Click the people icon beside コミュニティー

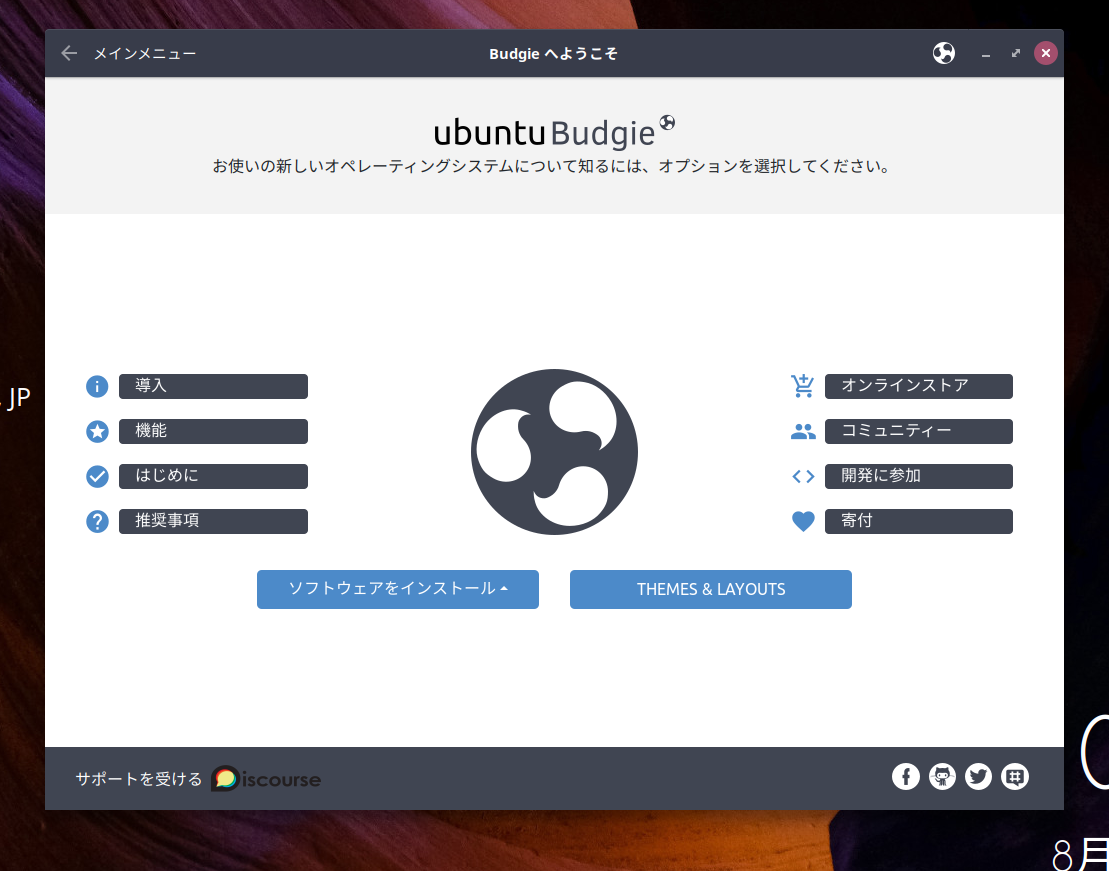pos(803,432)
